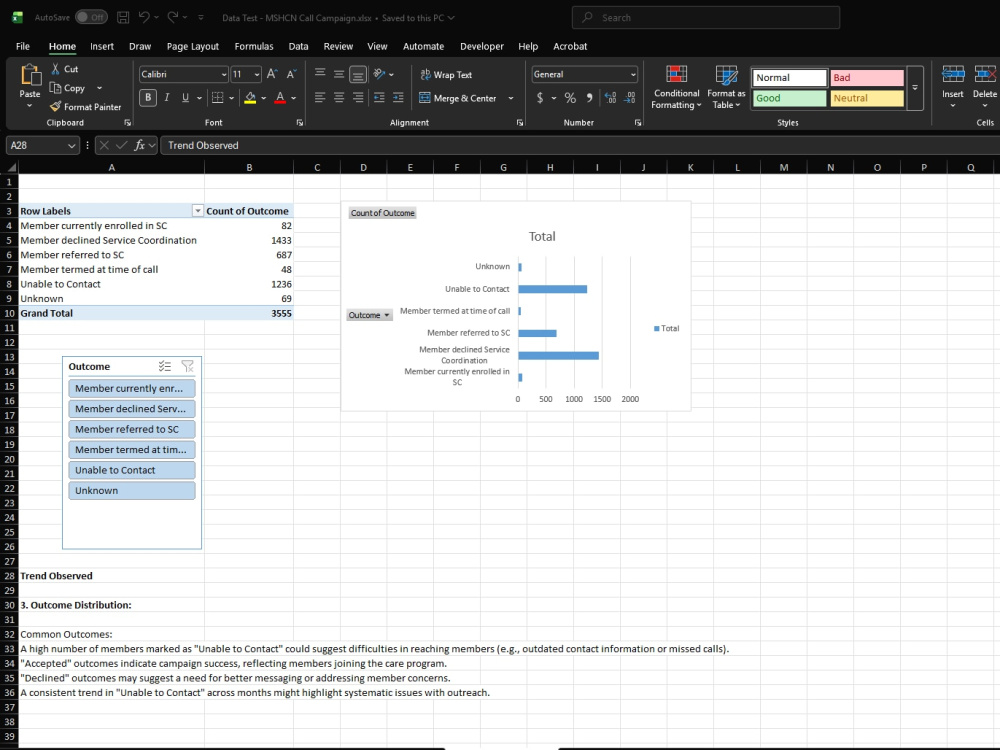Open the File tab
1000x750 pixels.
point(23,46)
